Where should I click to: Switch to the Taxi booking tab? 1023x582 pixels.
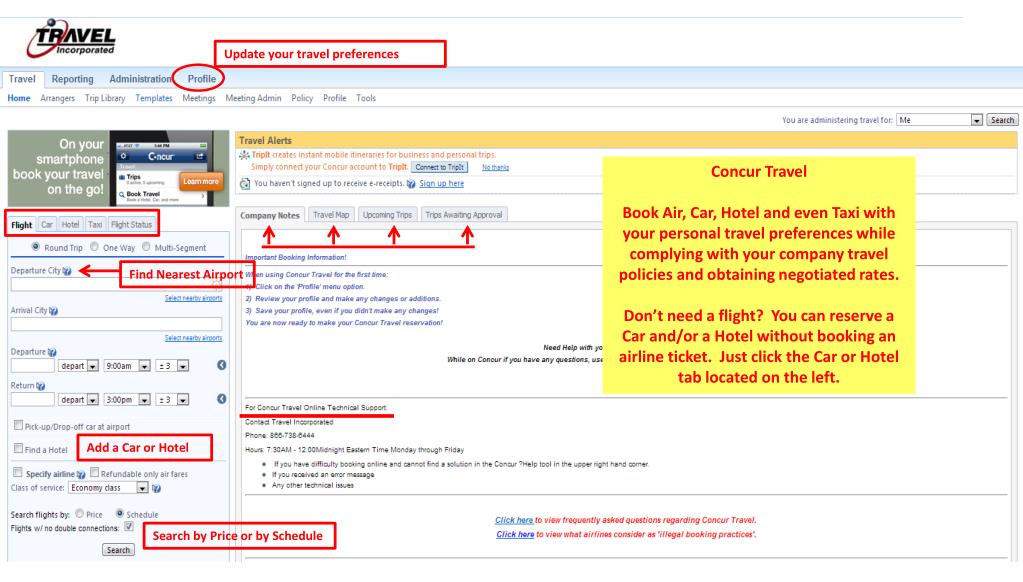click(95, 224)
